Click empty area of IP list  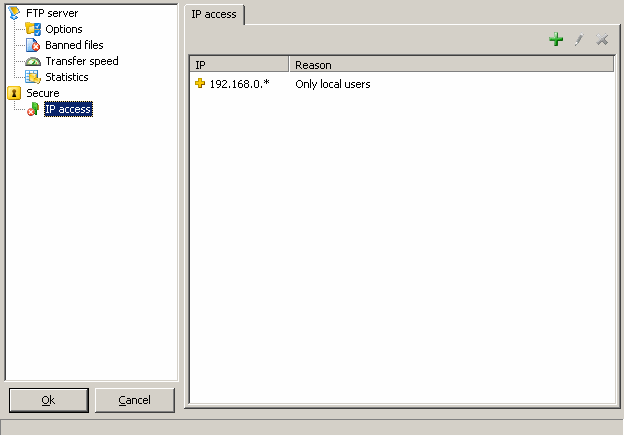(400, 250)
